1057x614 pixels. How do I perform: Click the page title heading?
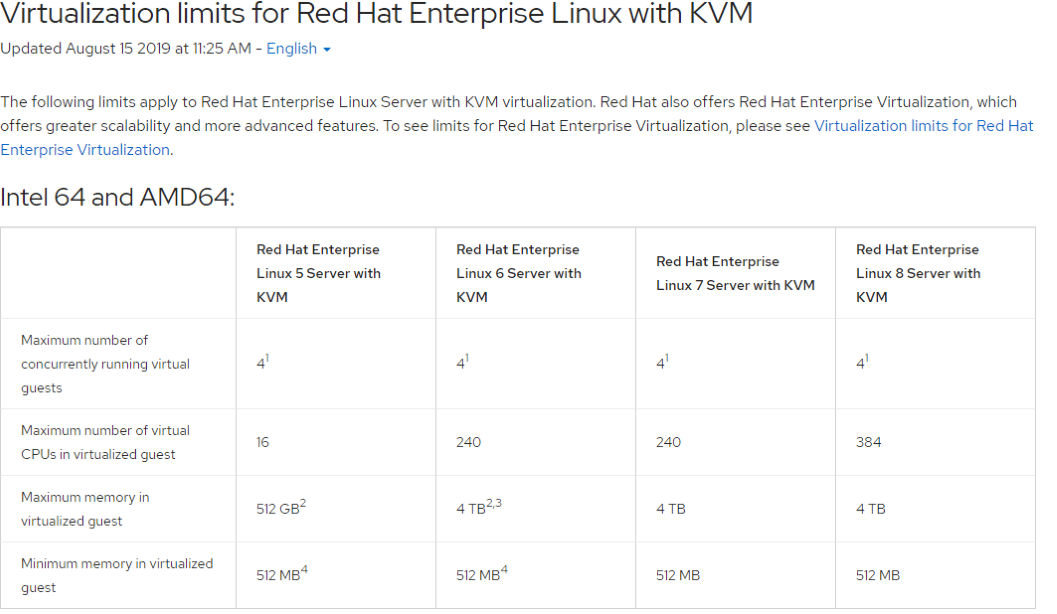tap(376, 13)
